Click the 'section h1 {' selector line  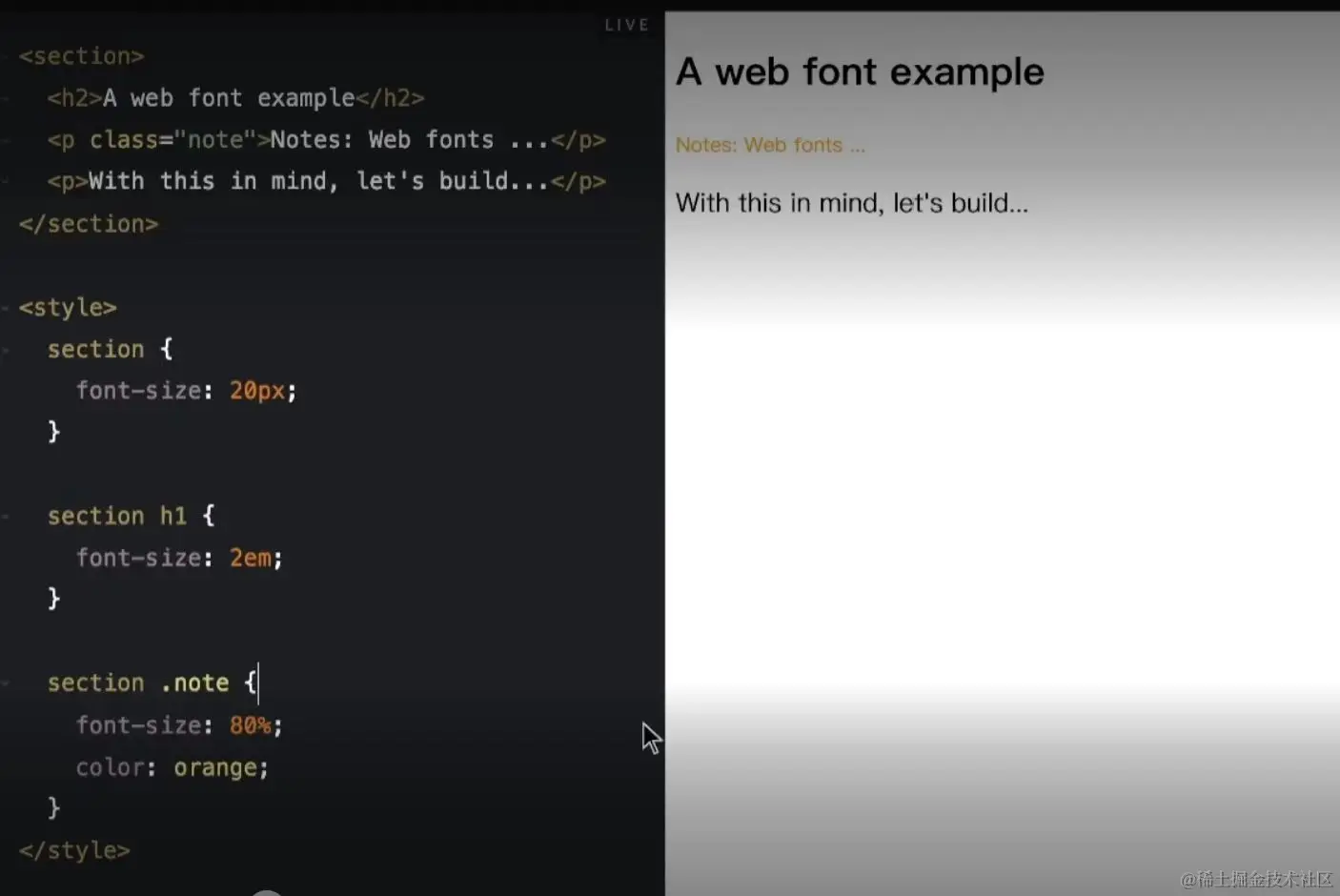coord(132,516)
